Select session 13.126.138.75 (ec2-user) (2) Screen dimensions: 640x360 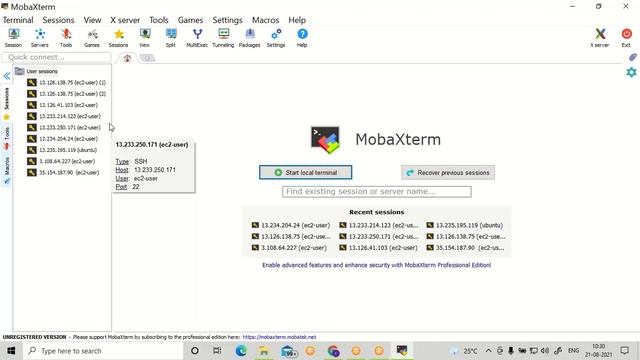[67, 93]
